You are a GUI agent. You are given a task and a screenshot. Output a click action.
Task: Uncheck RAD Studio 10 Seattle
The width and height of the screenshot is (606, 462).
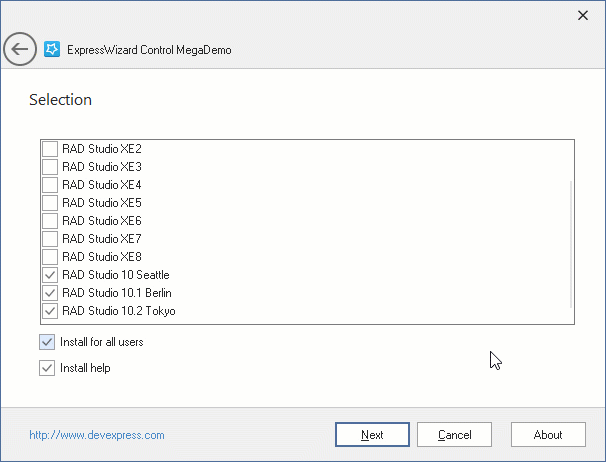[x=50, y=275]
